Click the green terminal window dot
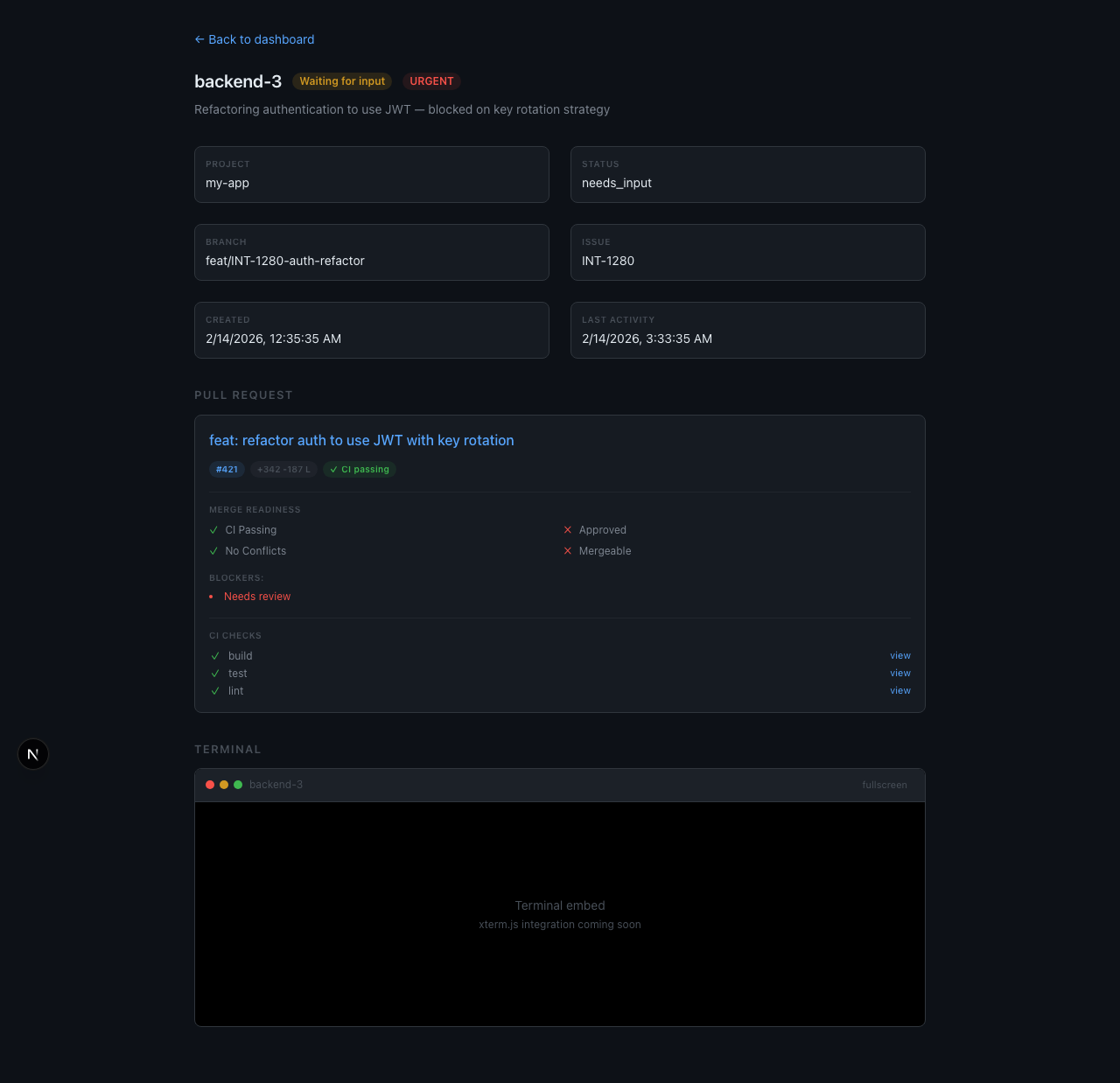The height and width of the screenshot is (1083, 1120). pos(238,785)
